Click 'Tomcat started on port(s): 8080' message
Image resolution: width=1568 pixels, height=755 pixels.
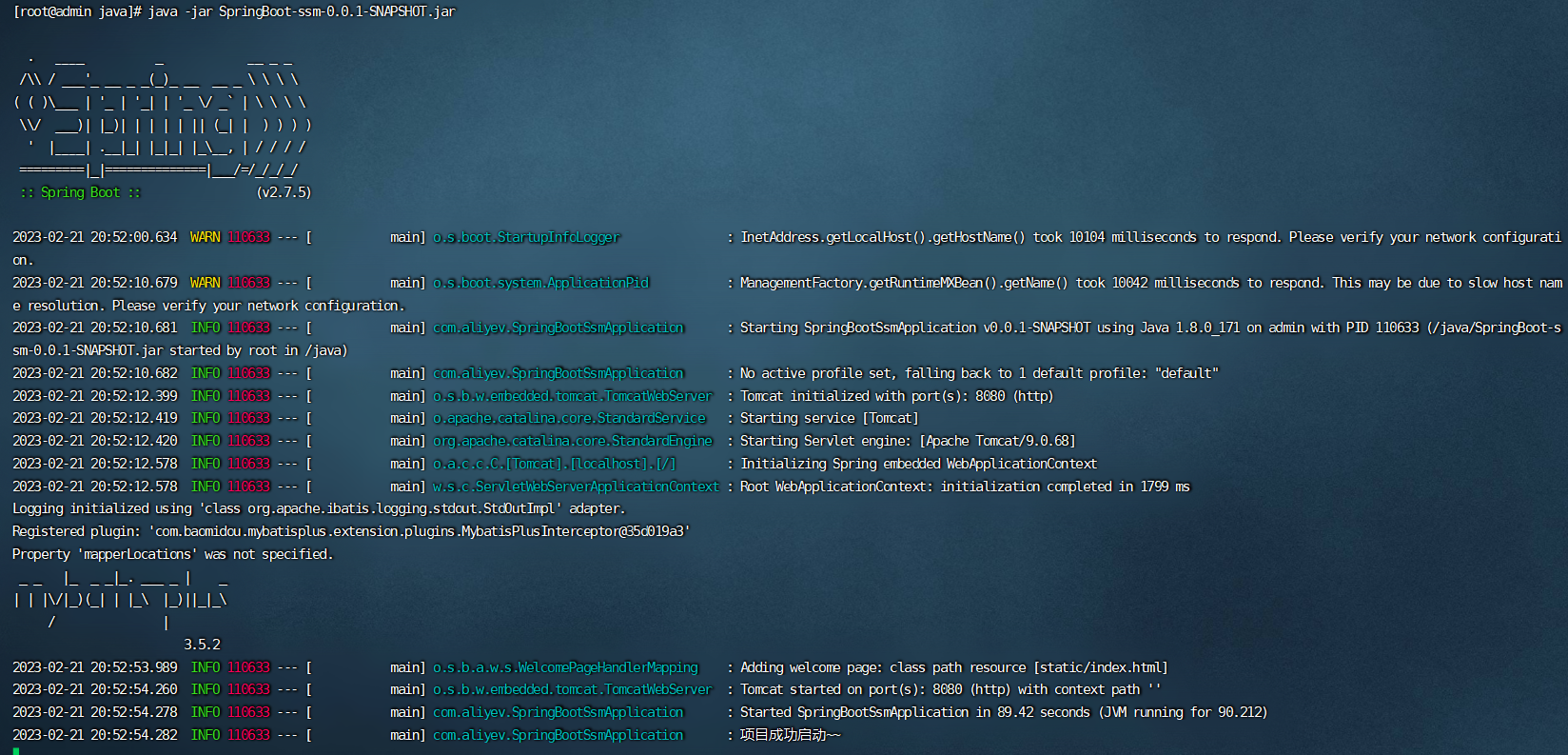pos(951,689)
